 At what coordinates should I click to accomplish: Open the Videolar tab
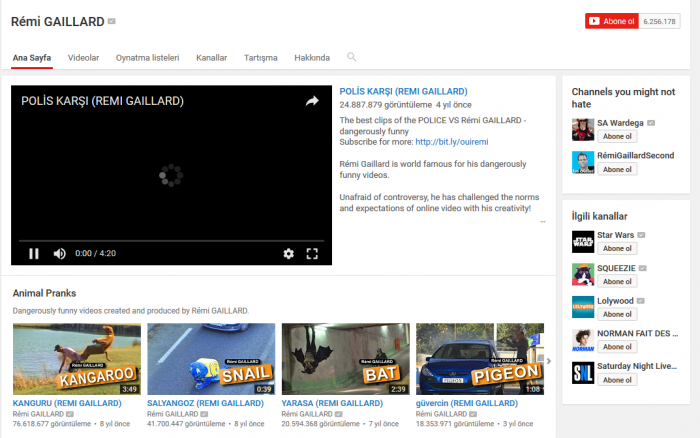83,58
